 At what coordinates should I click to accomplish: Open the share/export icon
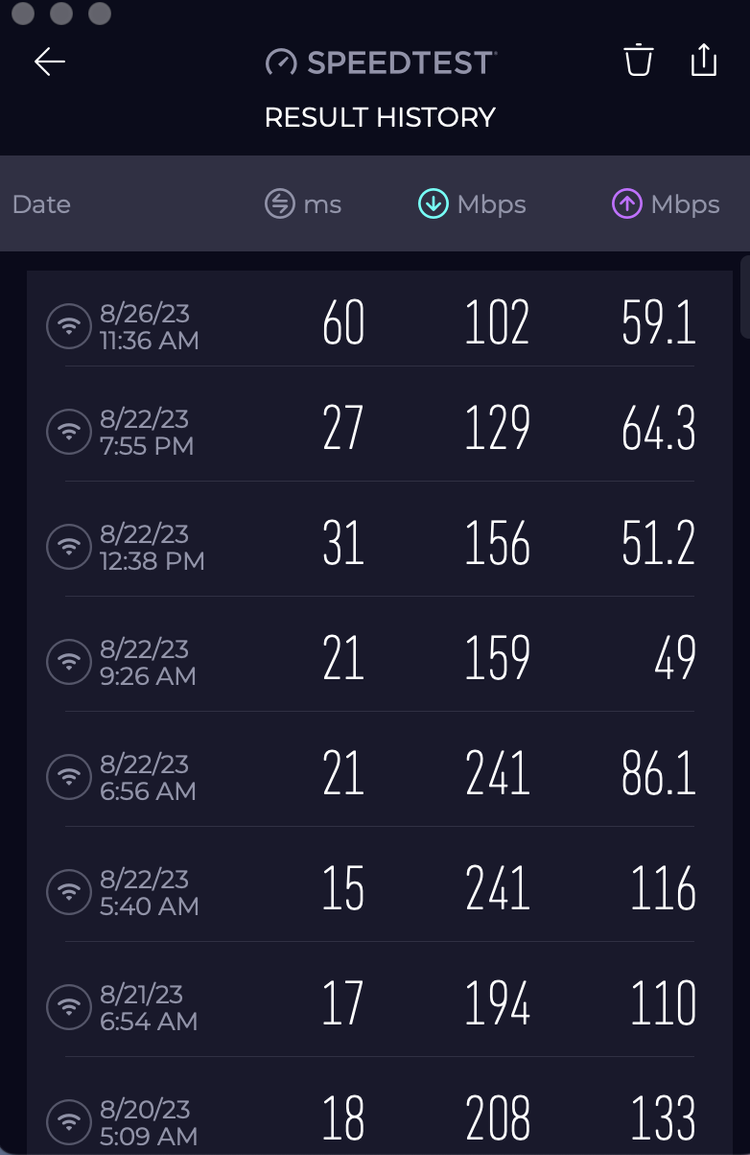point(704,60)
